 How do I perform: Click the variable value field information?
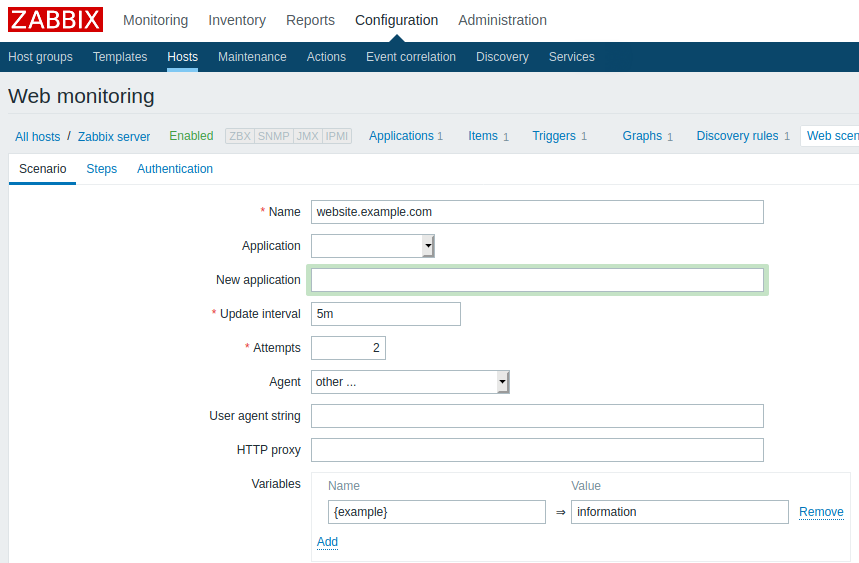click(x=680, y=512)
